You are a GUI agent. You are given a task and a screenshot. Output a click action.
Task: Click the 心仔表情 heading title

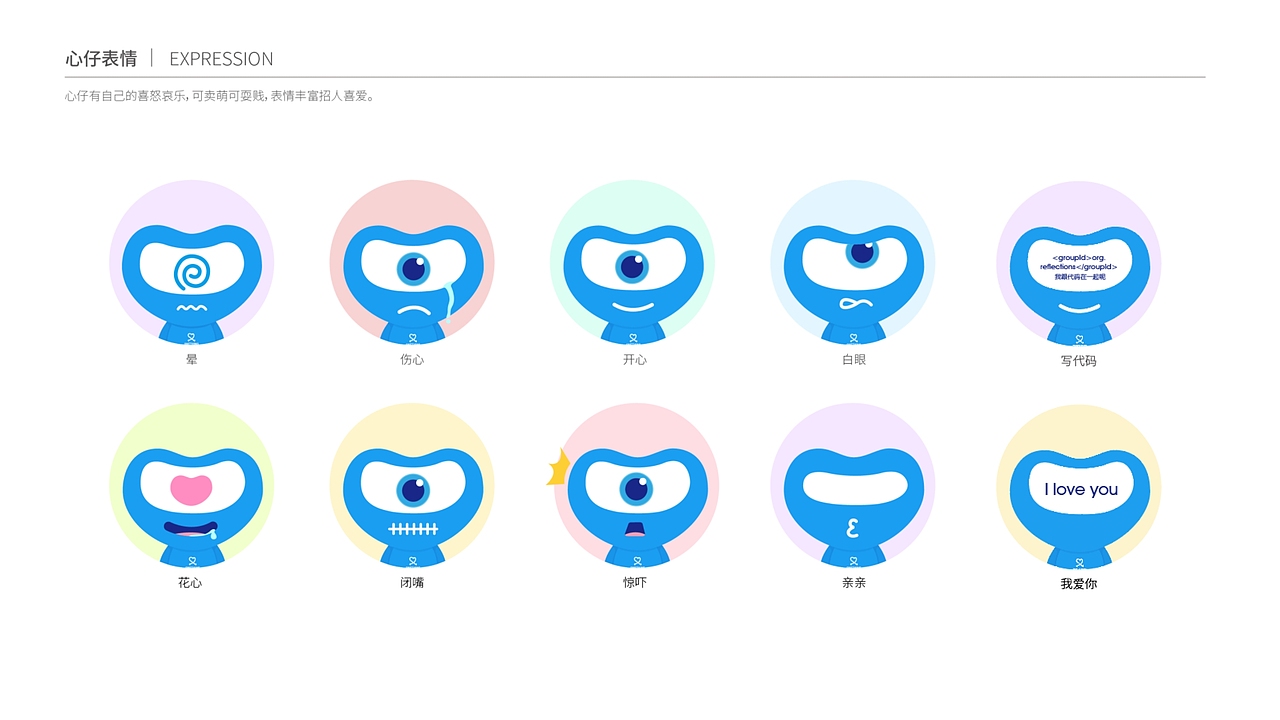point(101,58)
